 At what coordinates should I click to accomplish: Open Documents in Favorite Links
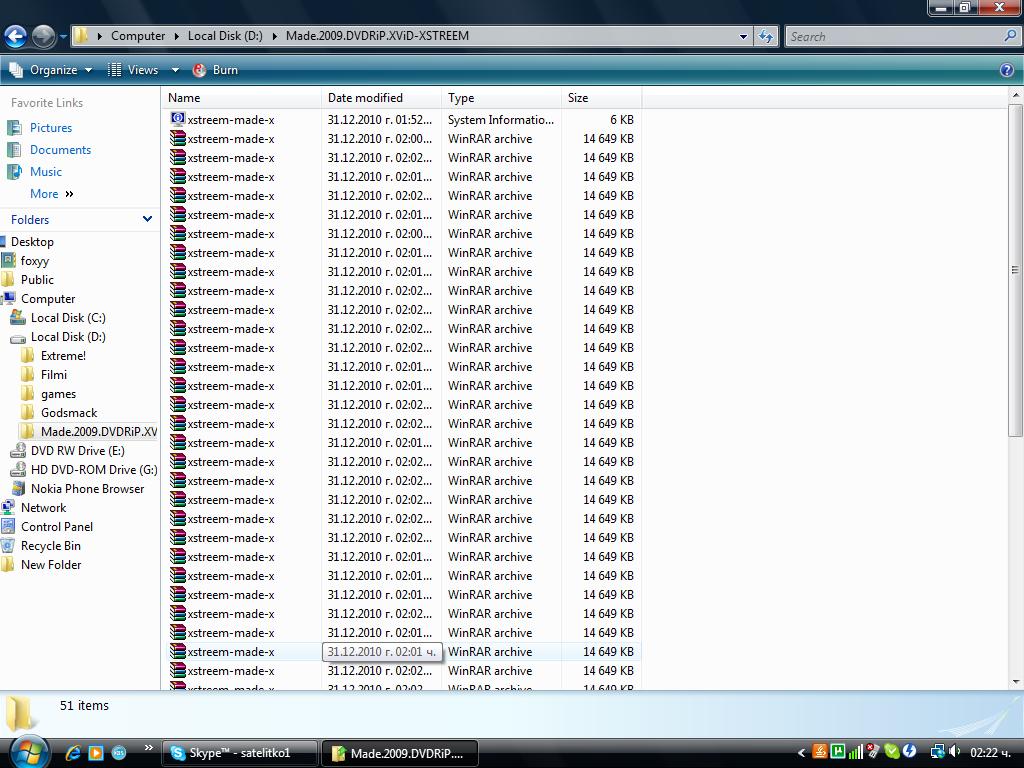(60, 150)
